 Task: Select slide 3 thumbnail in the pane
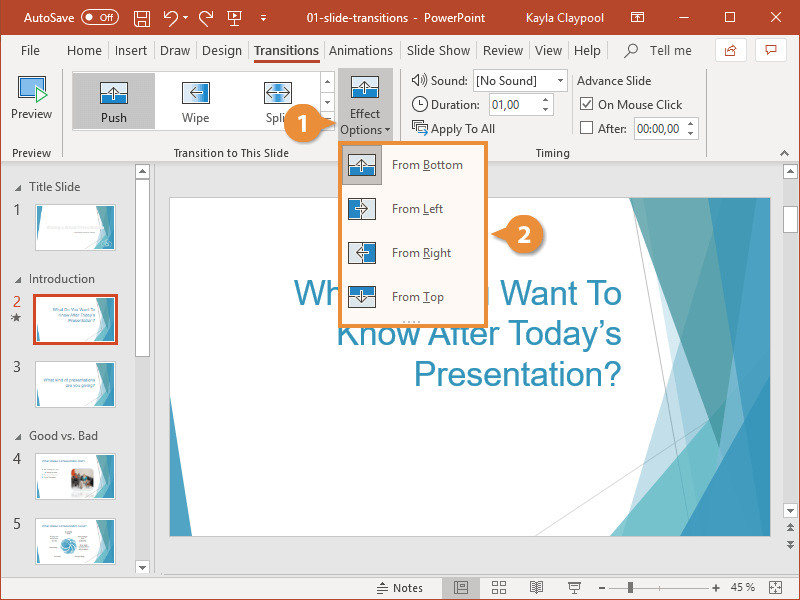75,385
